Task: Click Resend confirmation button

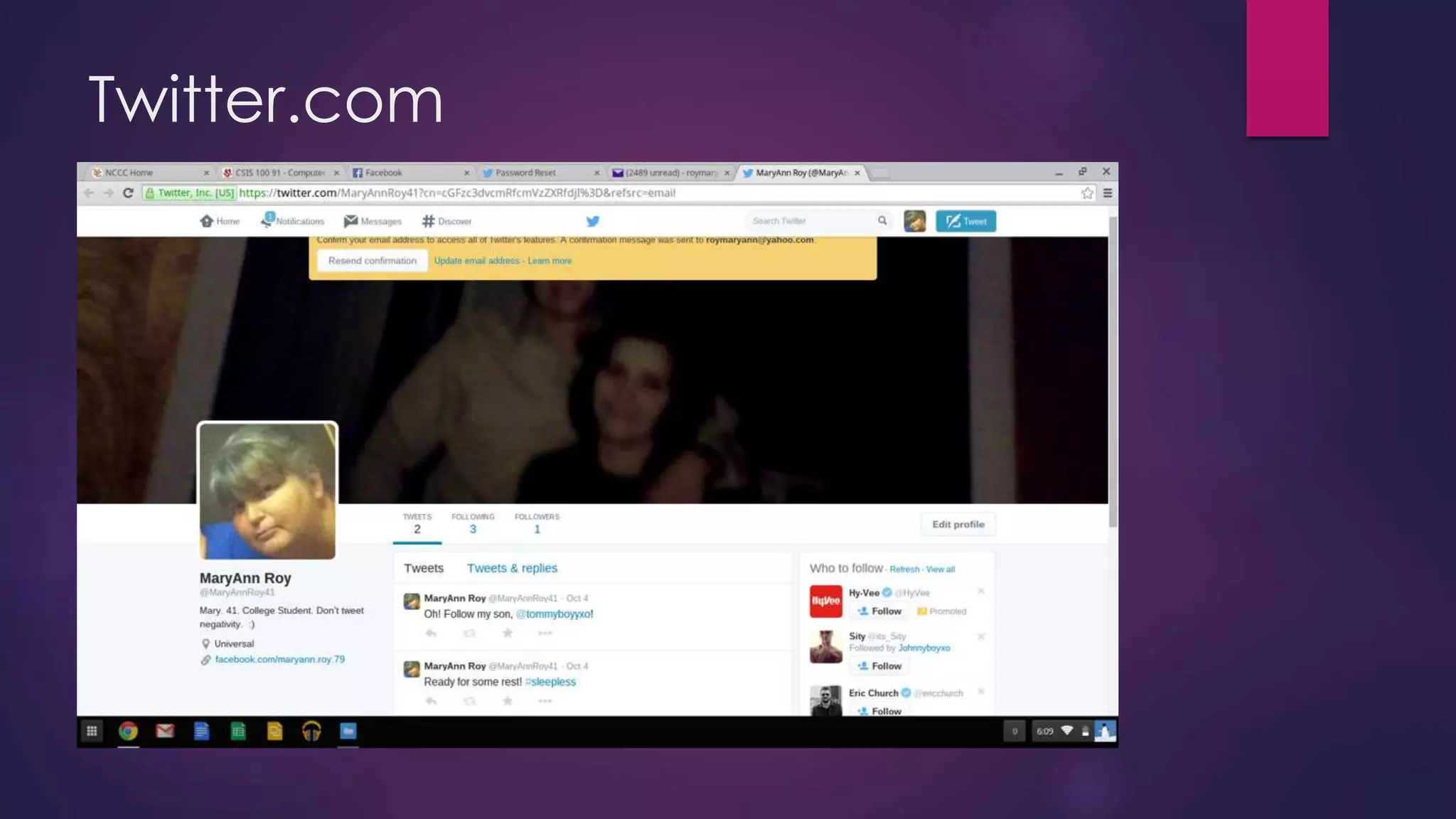Action: pos(372,261)
